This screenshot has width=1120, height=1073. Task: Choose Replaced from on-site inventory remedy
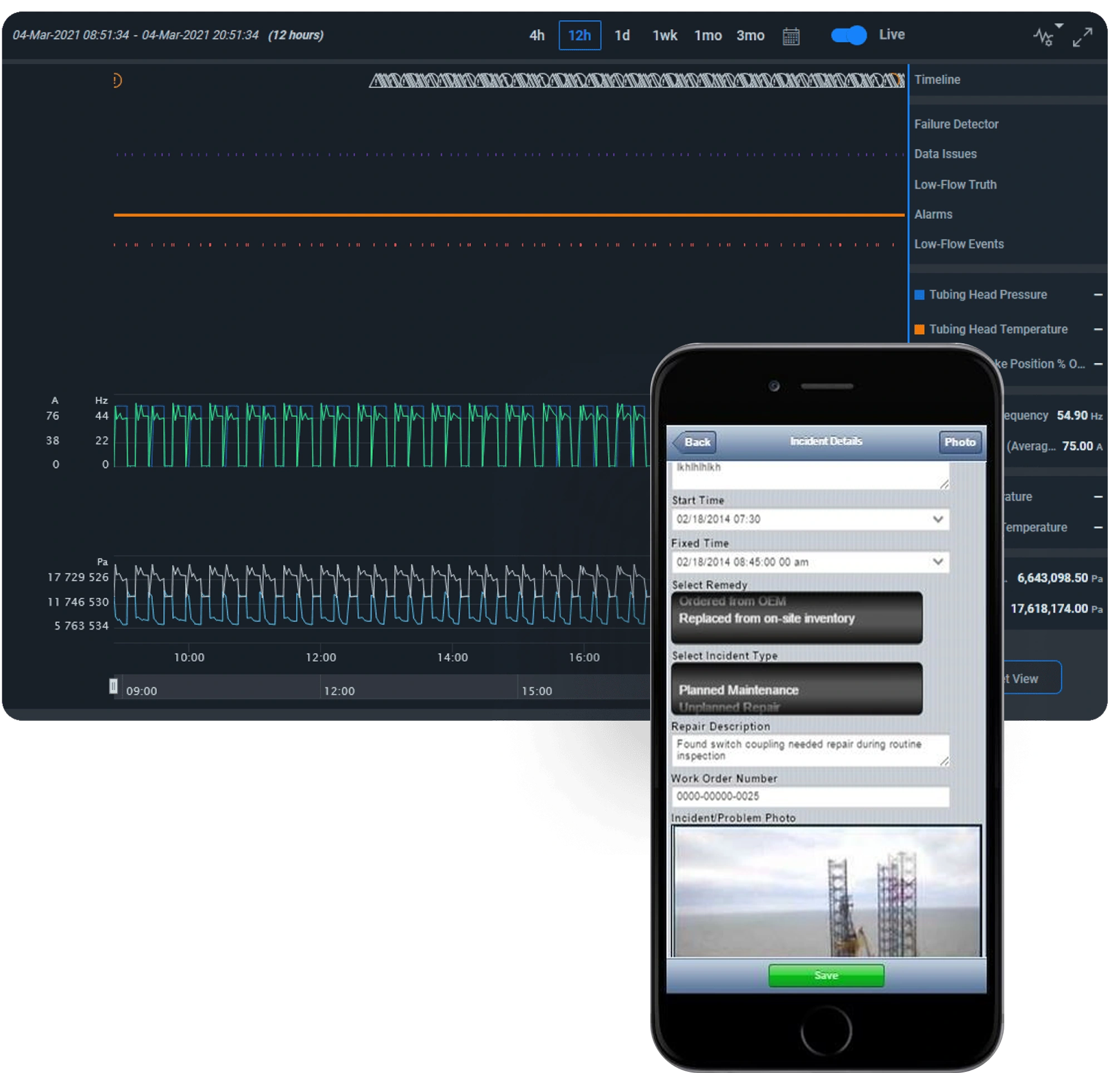[767, 618]
